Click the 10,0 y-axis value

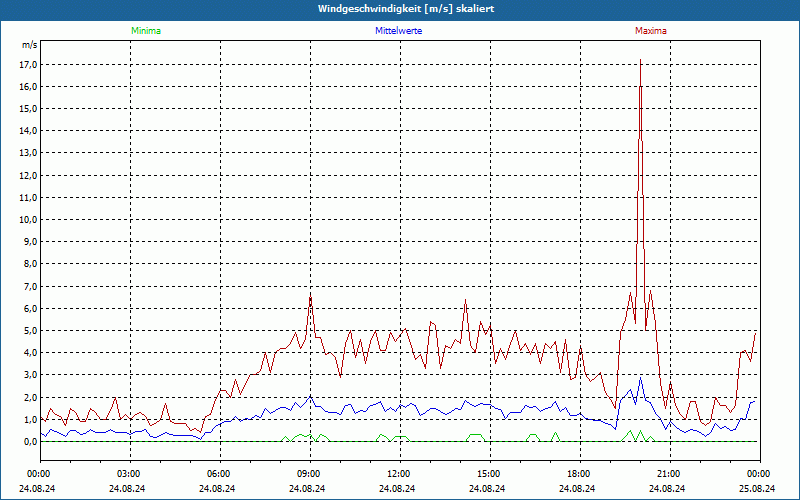tap(29, 220)
